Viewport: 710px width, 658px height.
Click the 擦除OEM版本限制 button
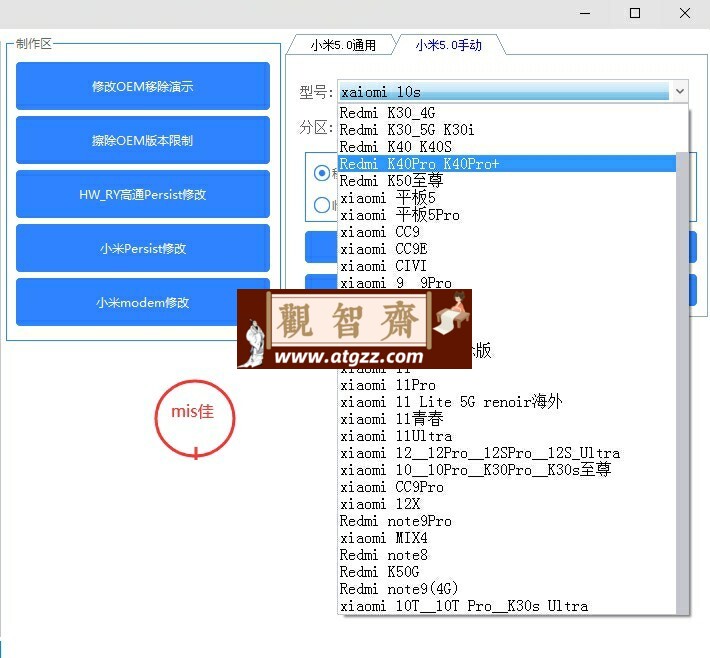pos(143,140)
